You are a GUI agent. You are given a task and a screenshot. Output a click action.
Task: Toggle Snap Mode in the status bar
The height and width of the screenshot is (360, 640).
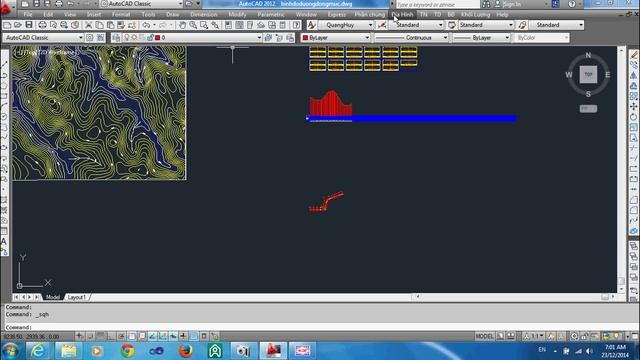(90, 336)
